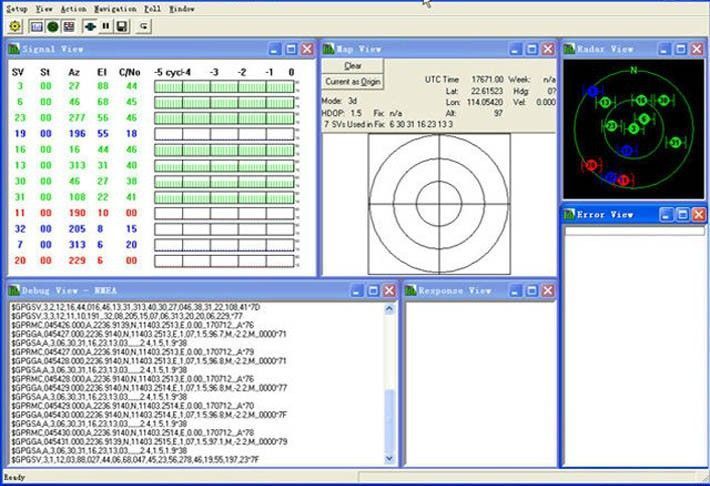710x486 pixels.
Task: Select green satellite 13 in Radar View
Action: click(x=606, y=103)
